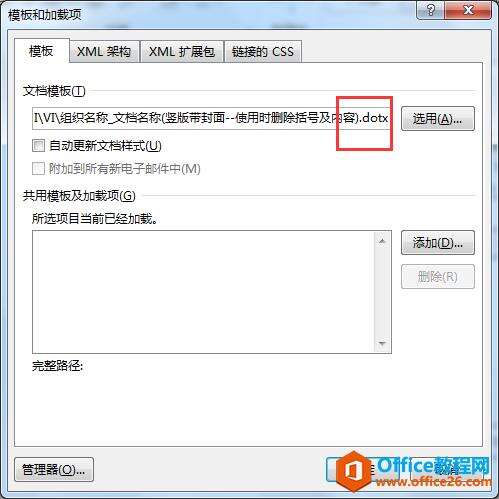Click the 选用(A)... button

pyautogui.click(x=438, y=119)
